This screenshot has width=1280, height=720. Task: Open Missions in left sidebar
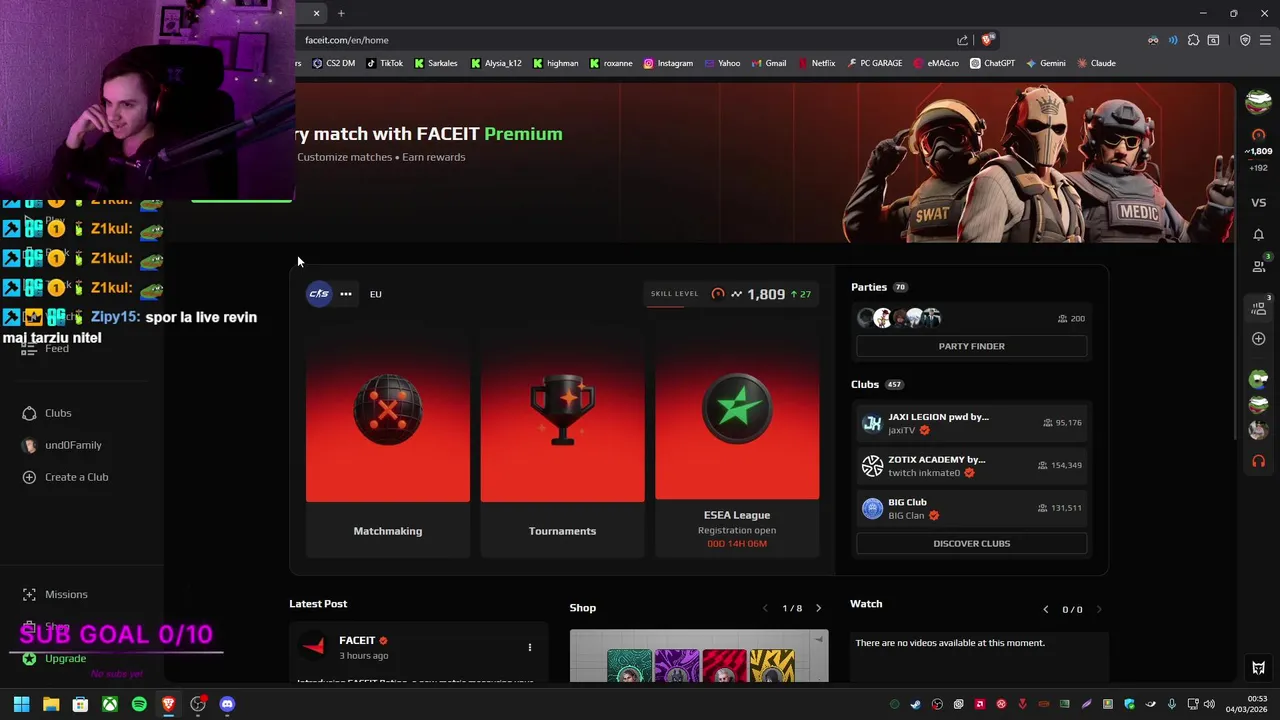(x=55, y=594)
